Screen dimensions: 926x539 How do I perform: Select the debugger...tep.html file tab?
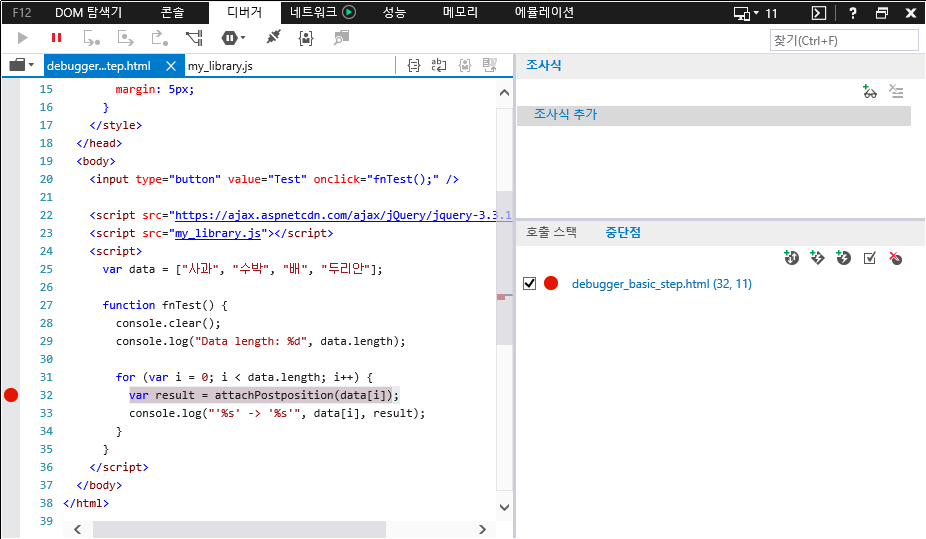tap(99, 66)
